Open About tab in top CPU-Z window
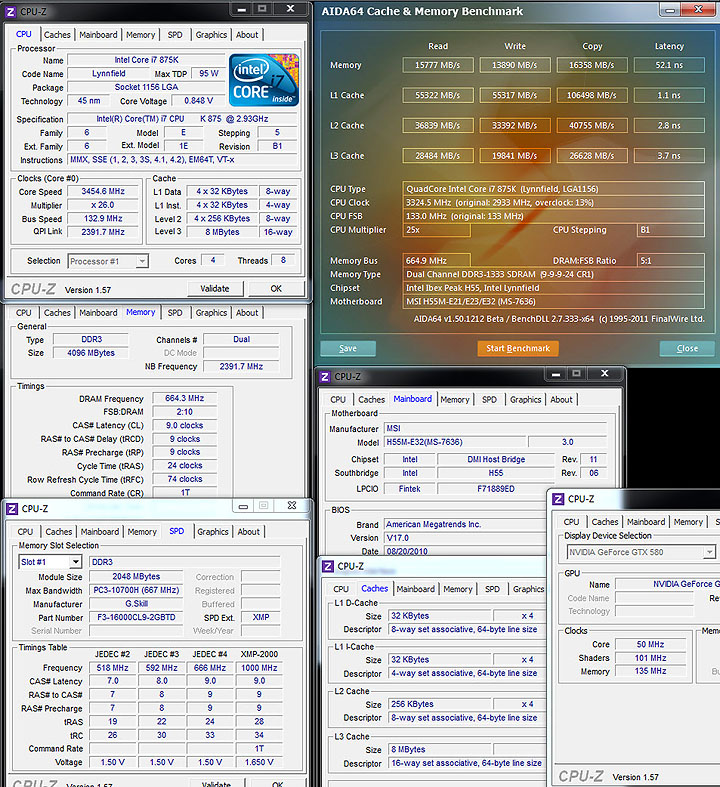Screen dimensions: 720x787 pyautogui.click(x=247, y=35)
